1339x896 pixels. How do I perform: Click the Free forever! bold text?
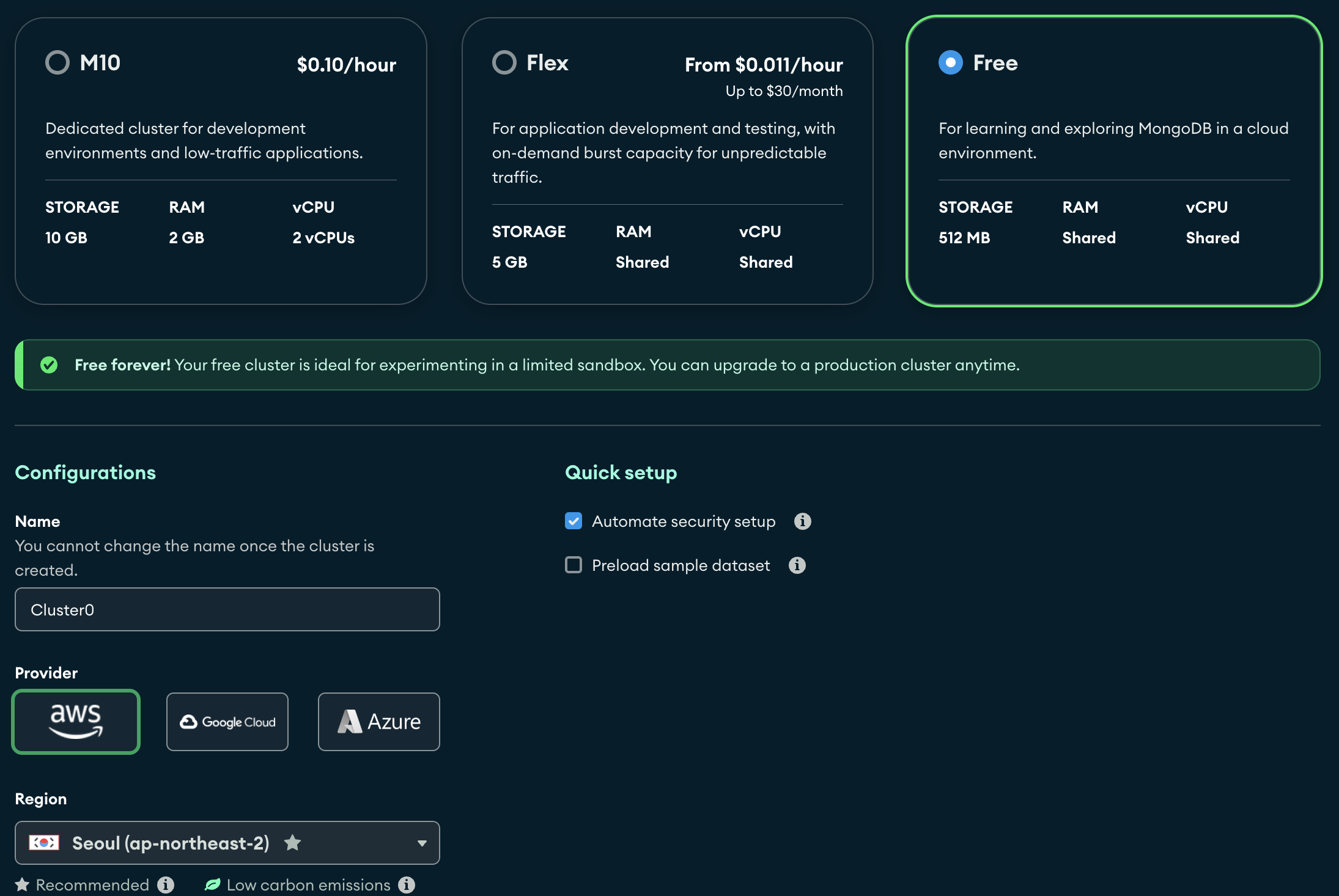click(122, 365)
